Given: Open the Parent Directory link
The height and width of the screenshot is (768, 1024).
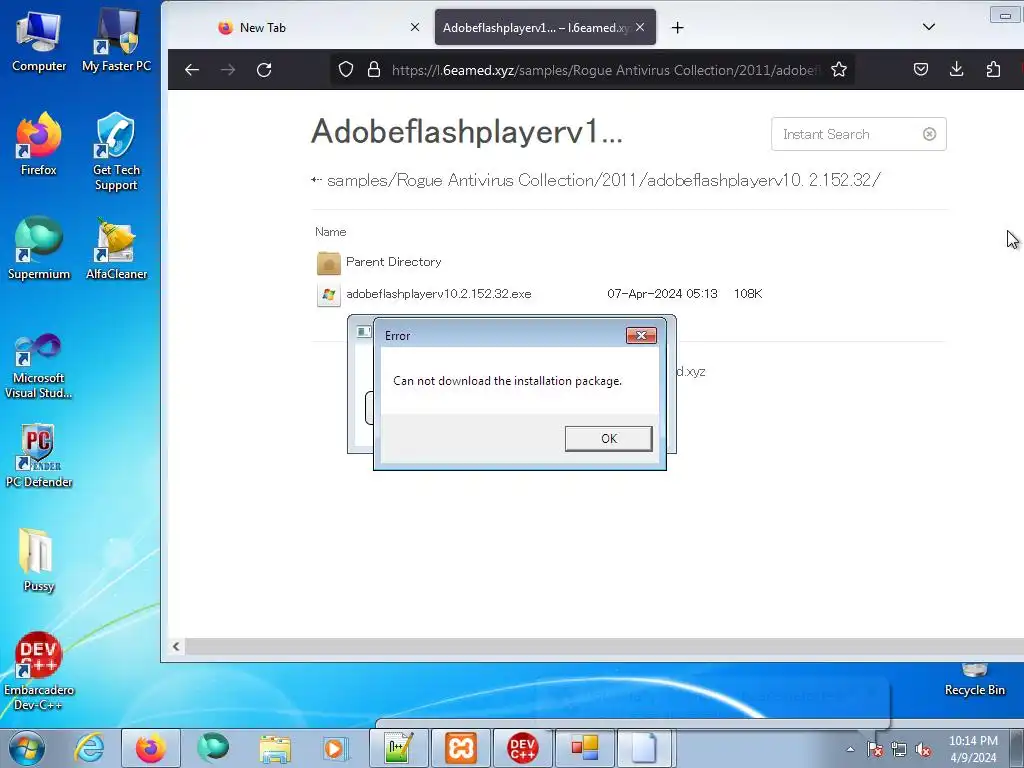Looking at the screenshot, I should (394, 262).
